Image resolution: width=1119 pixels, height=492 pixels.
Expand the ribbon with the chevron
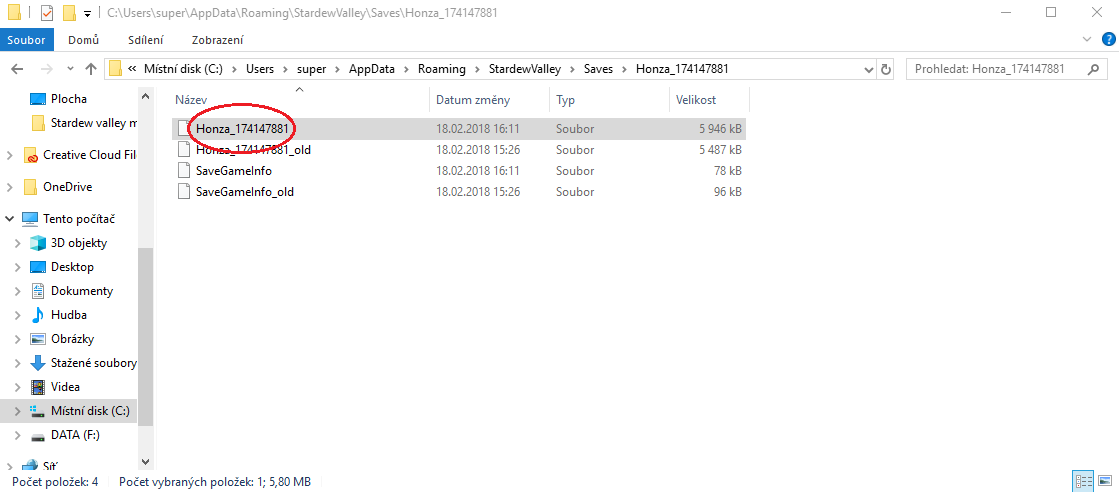point(1087,39)
